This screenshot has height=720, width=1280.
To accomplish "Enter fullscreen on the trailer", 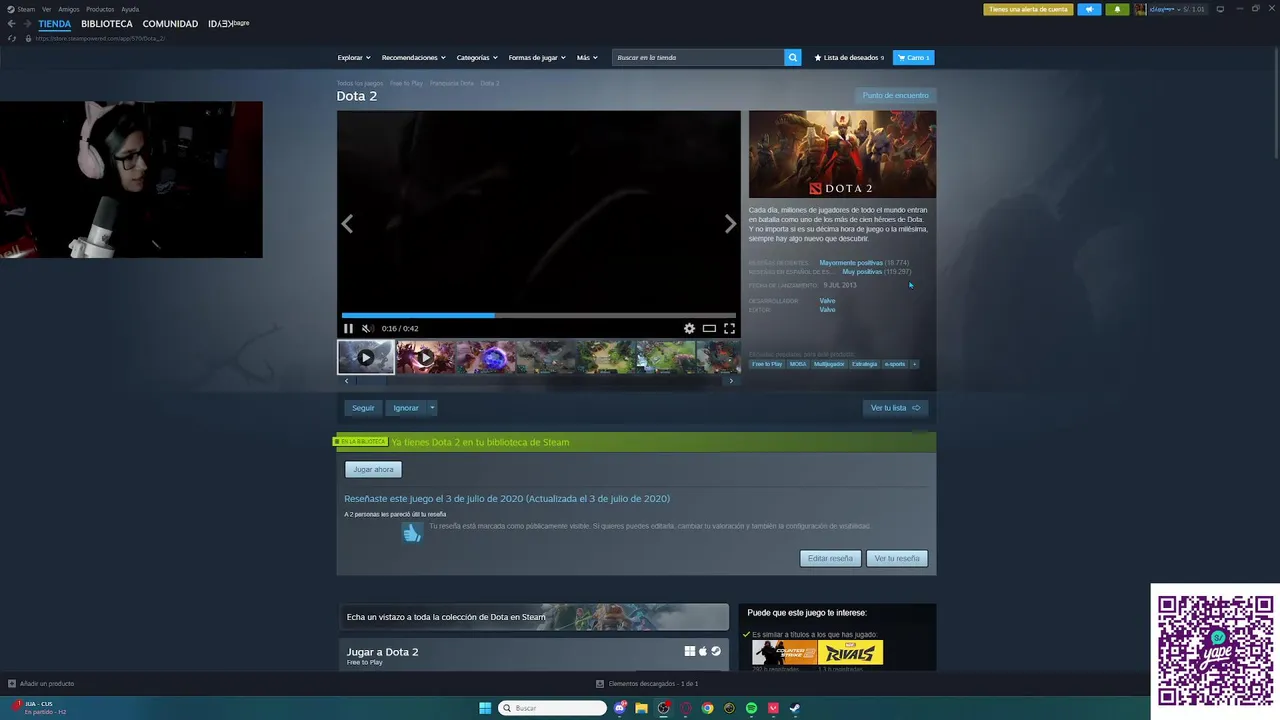I will point(729,328).
